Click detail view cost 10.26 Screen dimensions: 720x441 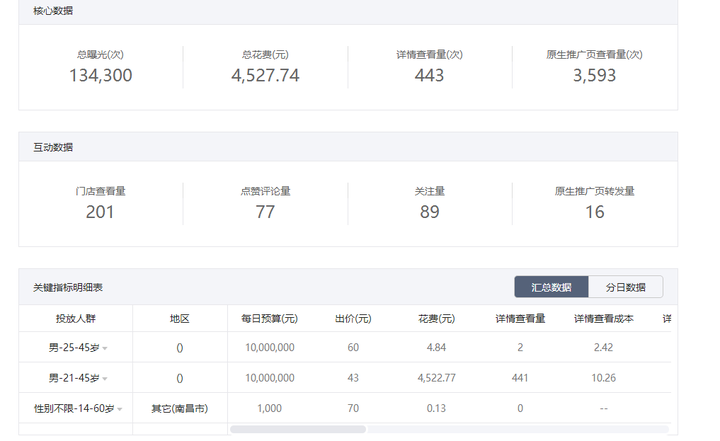pyautogui.click(x=603, y=378)
